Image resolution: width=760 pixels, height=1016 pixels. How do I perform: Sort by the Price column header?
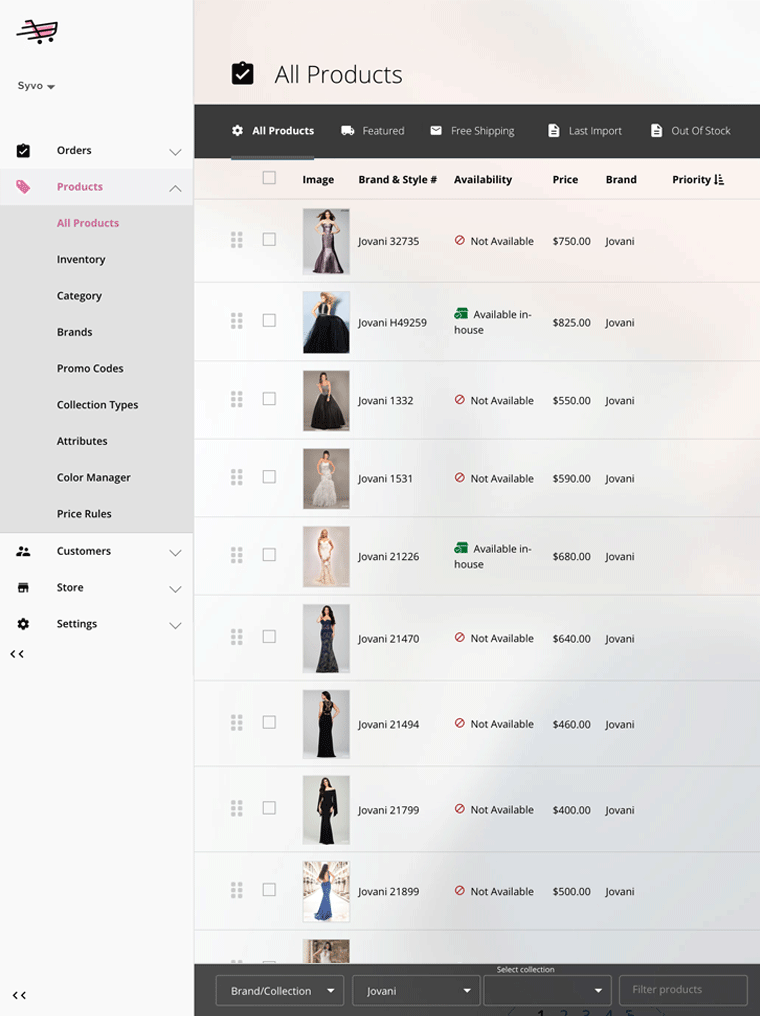(565, 179)
